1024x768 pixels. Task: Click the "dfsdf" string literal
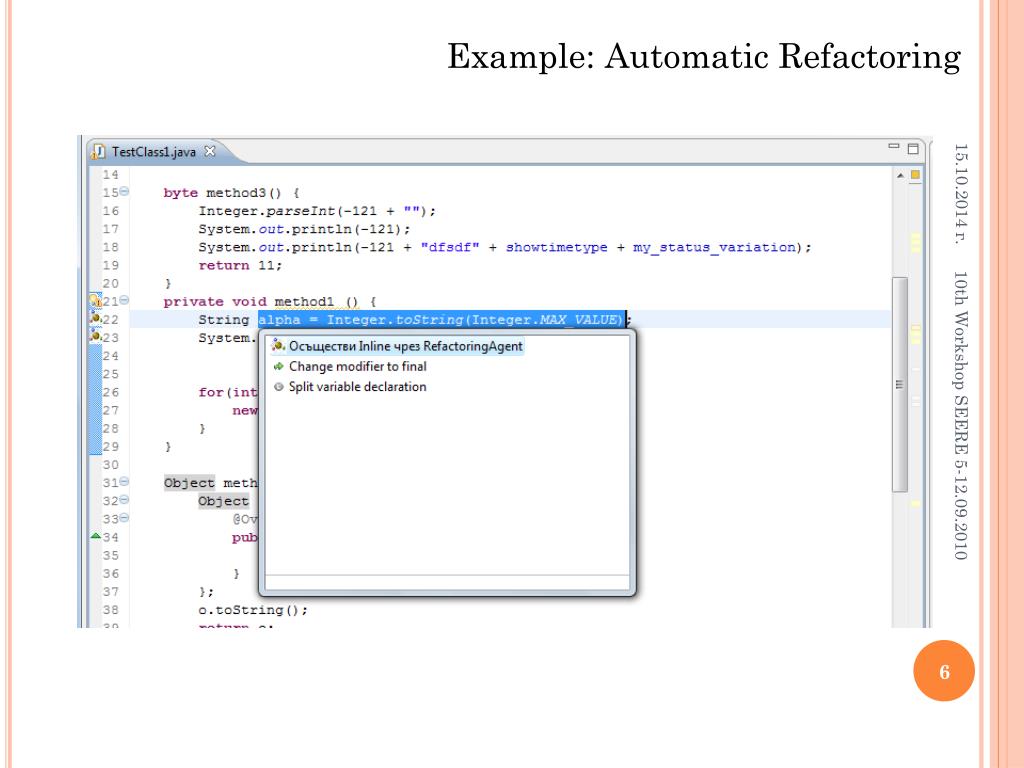pyautogui.click(x=450, y=248)
